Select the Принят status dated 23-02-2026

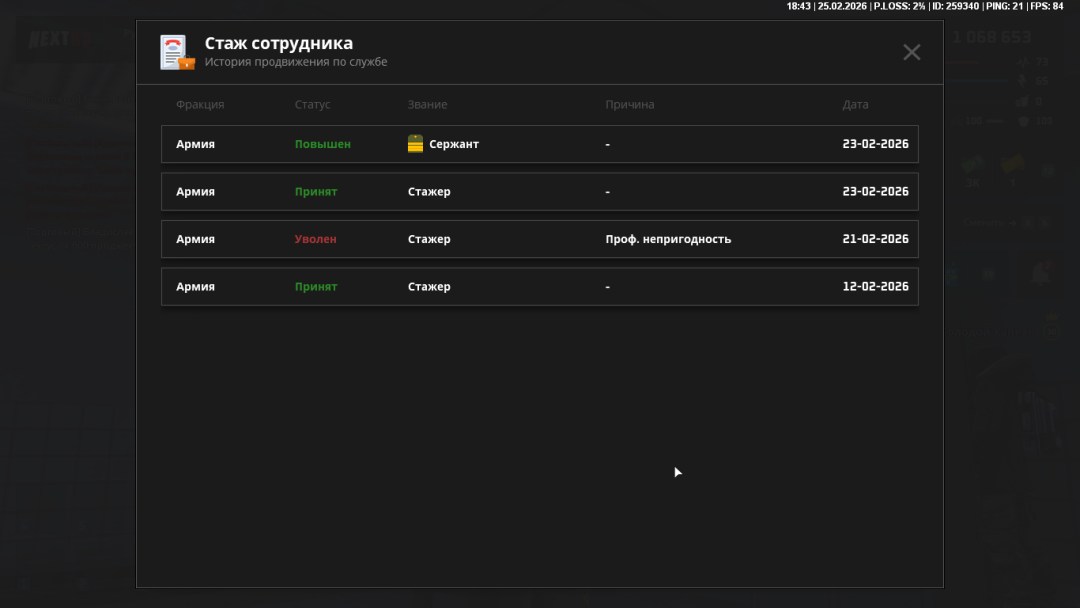[x=316, y=192]
